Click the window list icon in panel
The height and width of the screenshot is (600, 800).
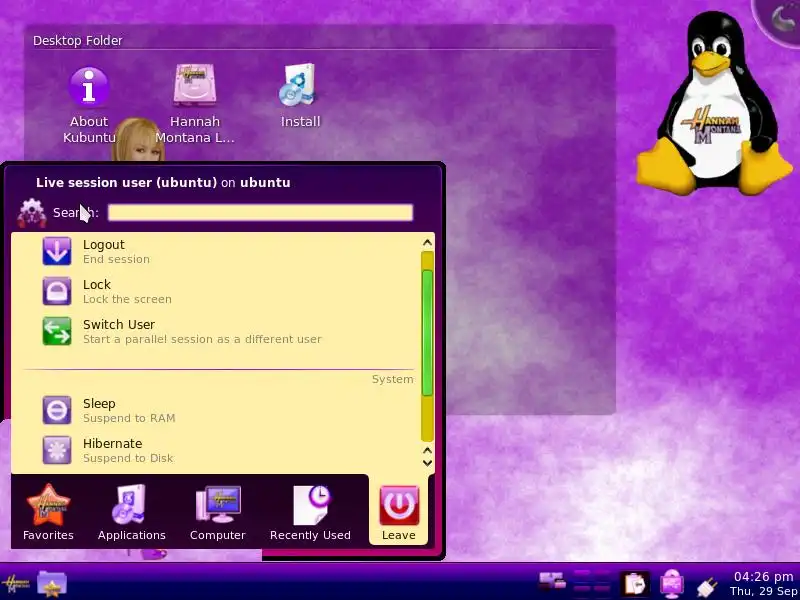(x=553, y=581)
